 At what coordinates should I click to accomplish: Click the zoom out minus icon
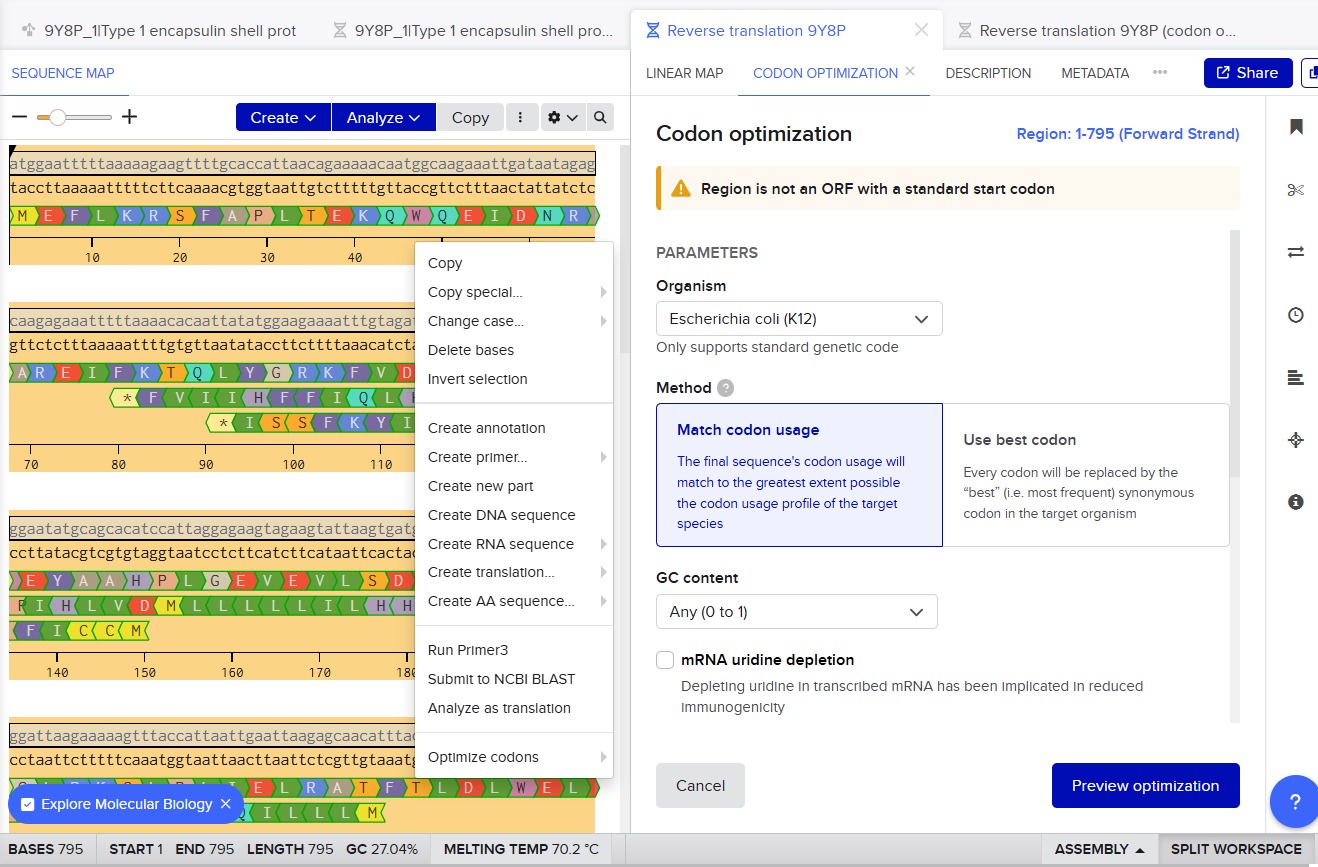(x=19, y=117)
